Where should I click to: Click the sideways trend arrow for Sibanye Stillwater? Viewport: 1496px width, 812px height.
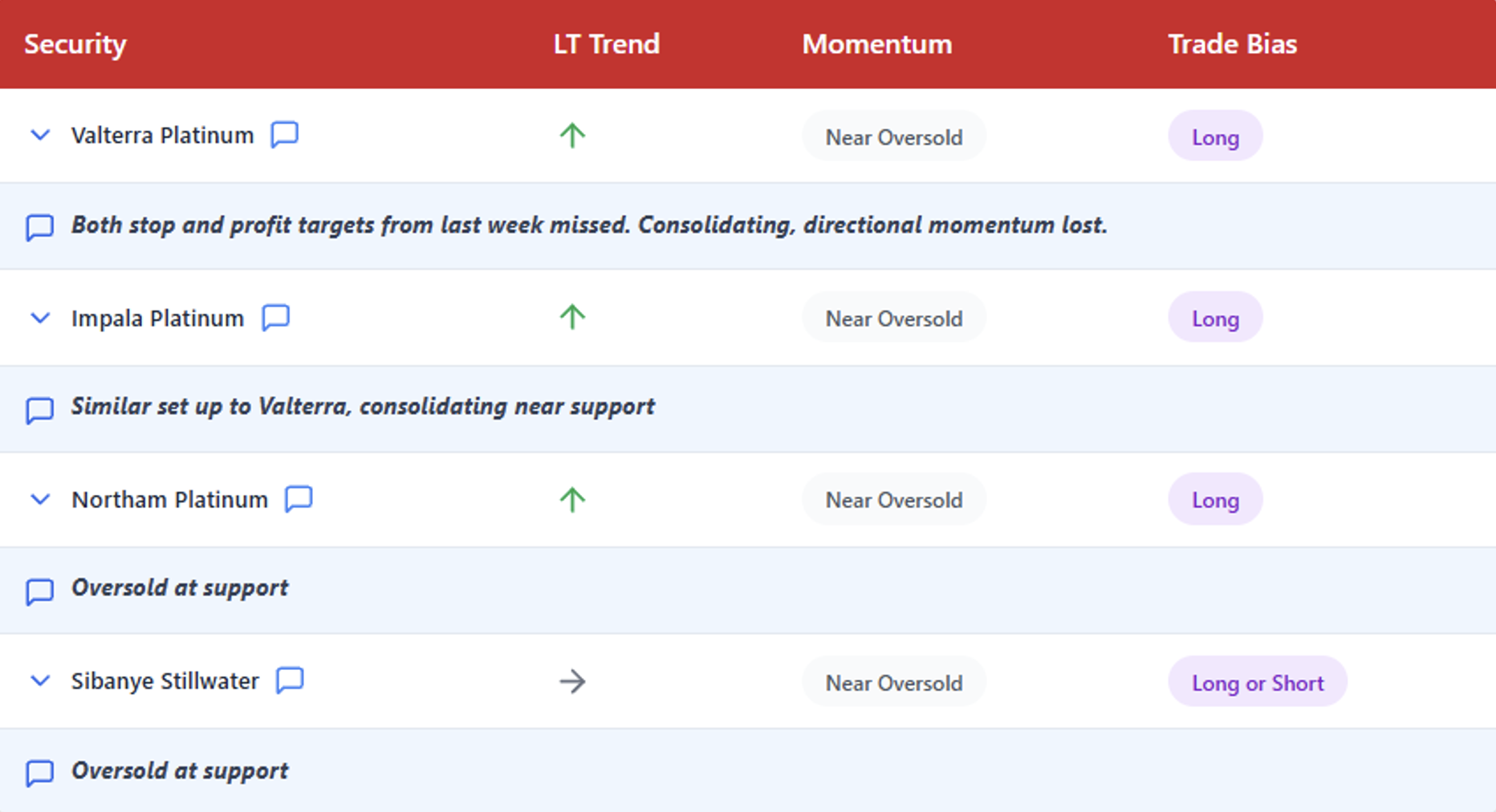[572, 682]
